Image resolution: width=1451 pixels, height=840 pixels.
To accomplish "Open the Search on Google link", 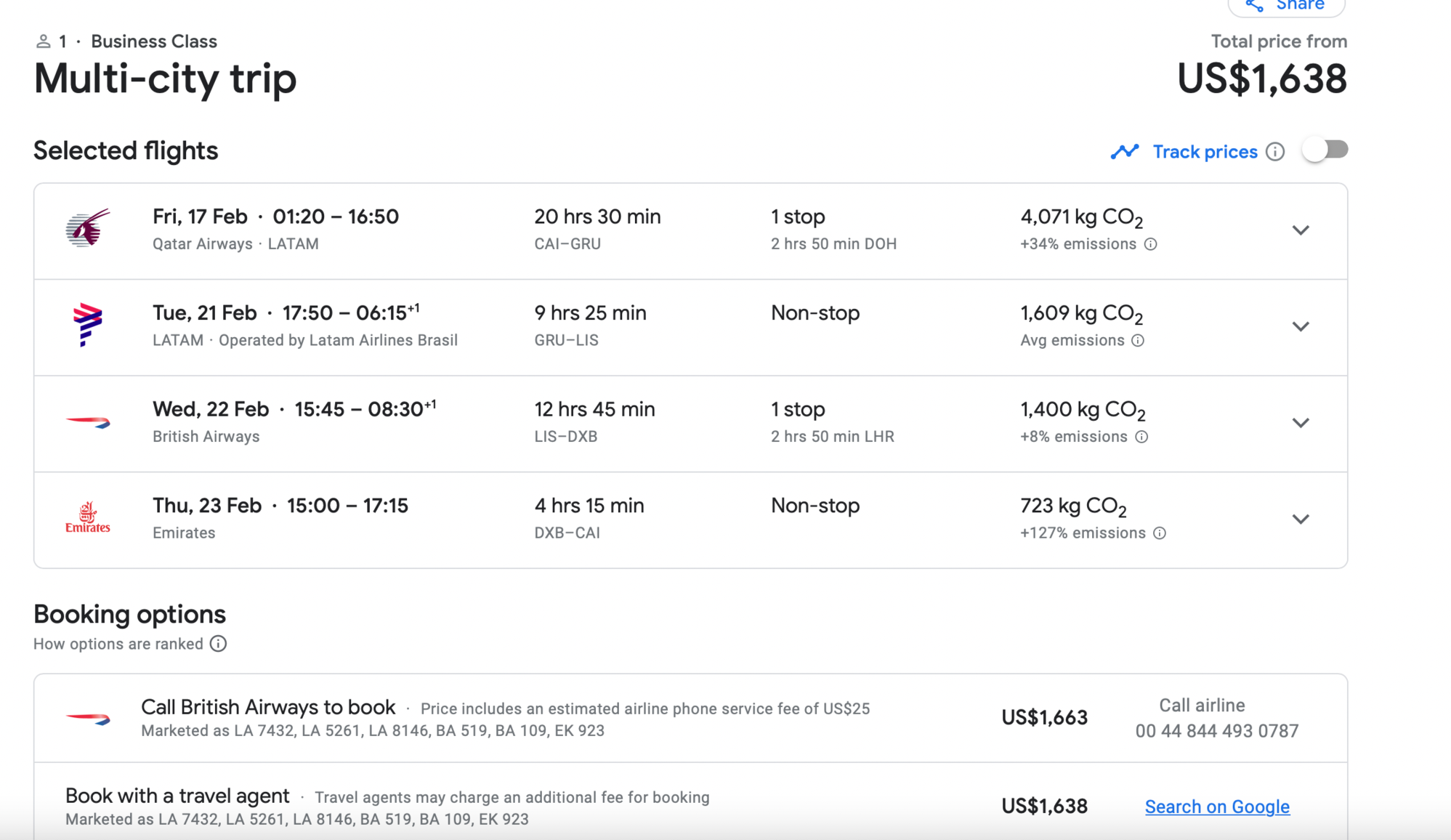I will pyautogui.click(x=1217, y=807).
